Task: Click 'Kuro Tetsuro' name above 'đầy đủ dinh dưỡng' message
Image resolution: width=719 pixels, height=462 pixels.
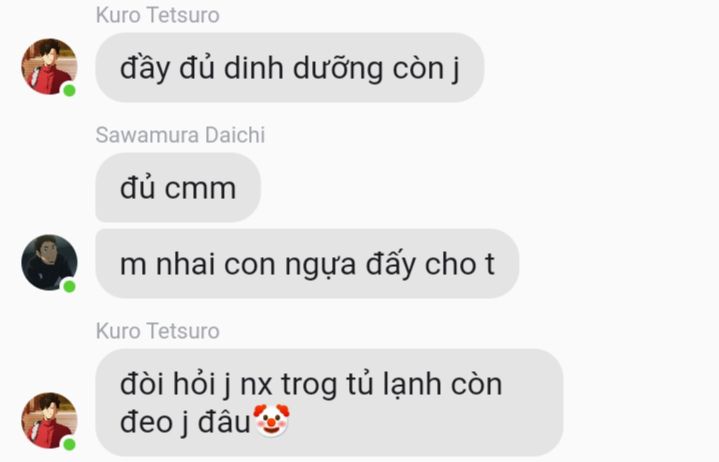Action: click(x=158, y=15)
